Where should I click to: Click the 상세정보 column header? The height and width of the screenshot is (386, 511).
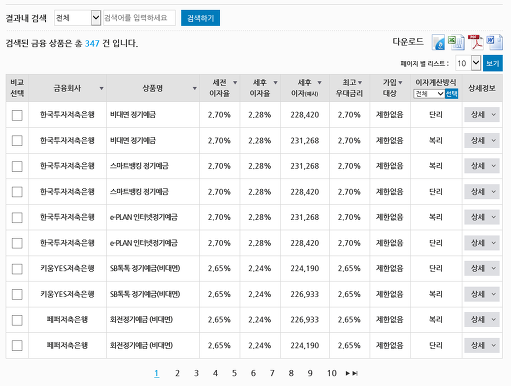pos(482,88)
